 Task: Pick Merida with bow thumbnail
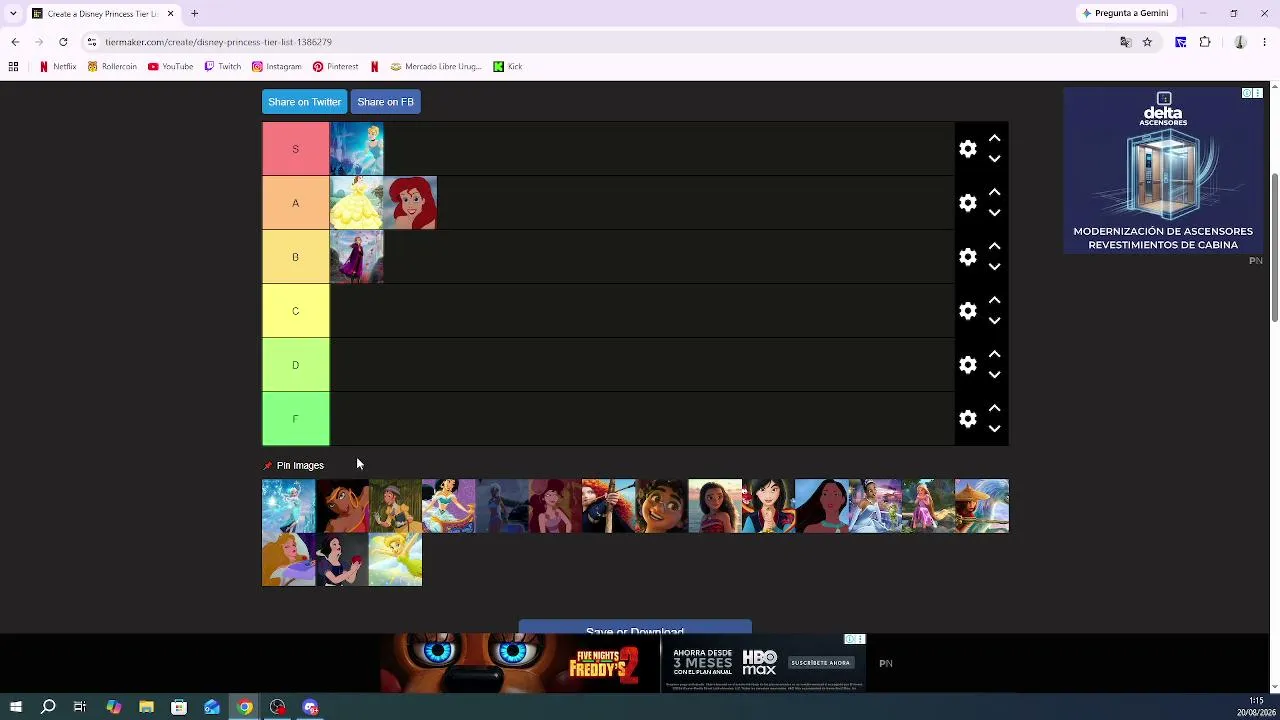pyautogui.click(x=608, y=506)
